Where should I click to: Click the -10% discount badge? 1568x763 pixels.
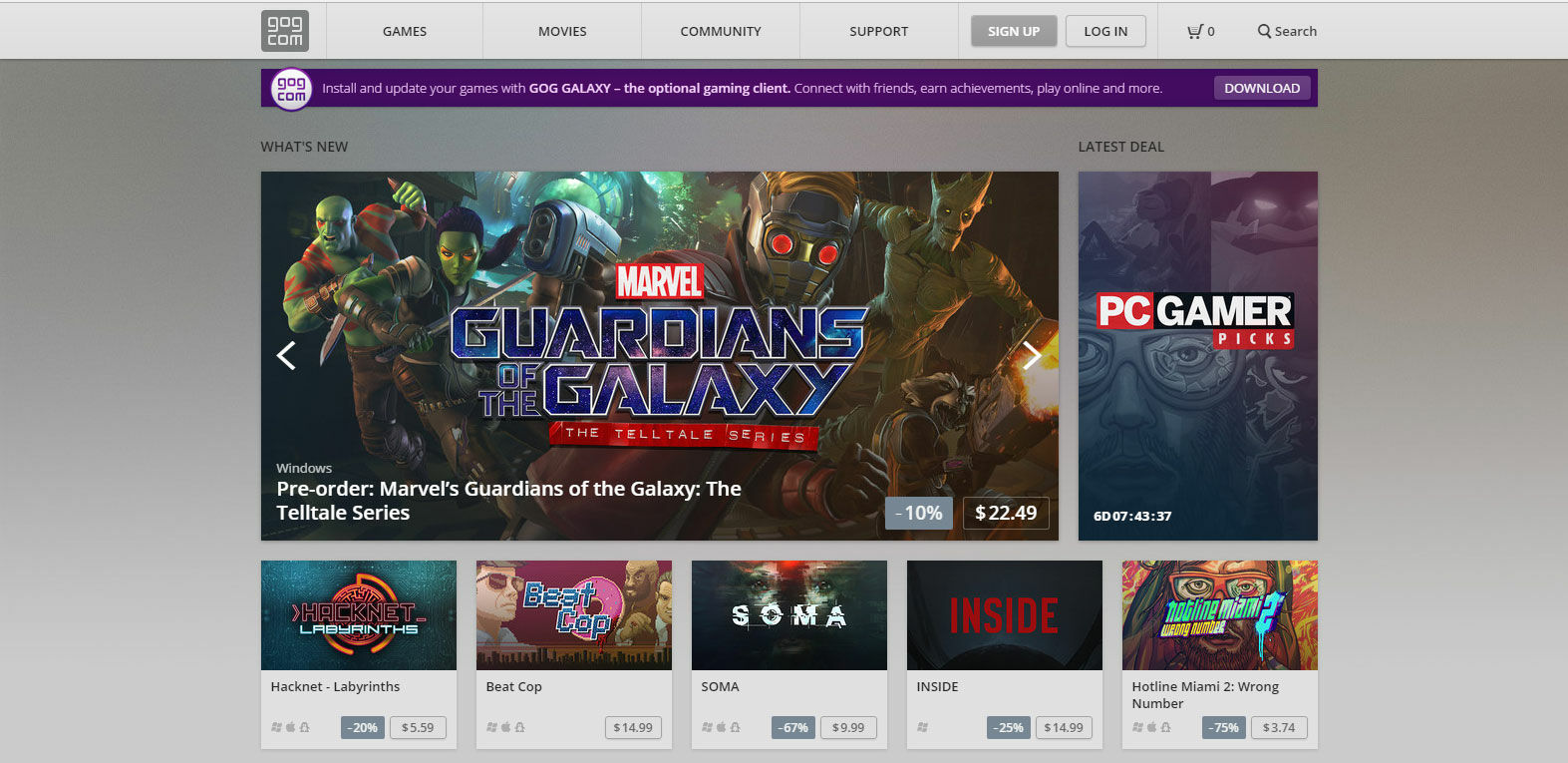tap(919, 513)
